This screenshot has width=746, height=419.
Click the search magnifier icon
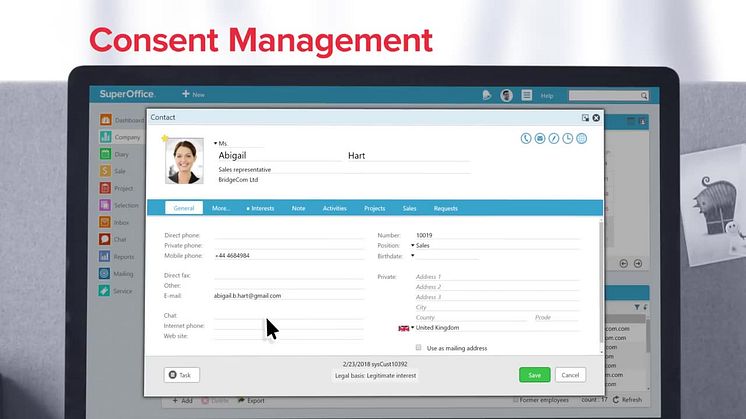coord(644,96)
